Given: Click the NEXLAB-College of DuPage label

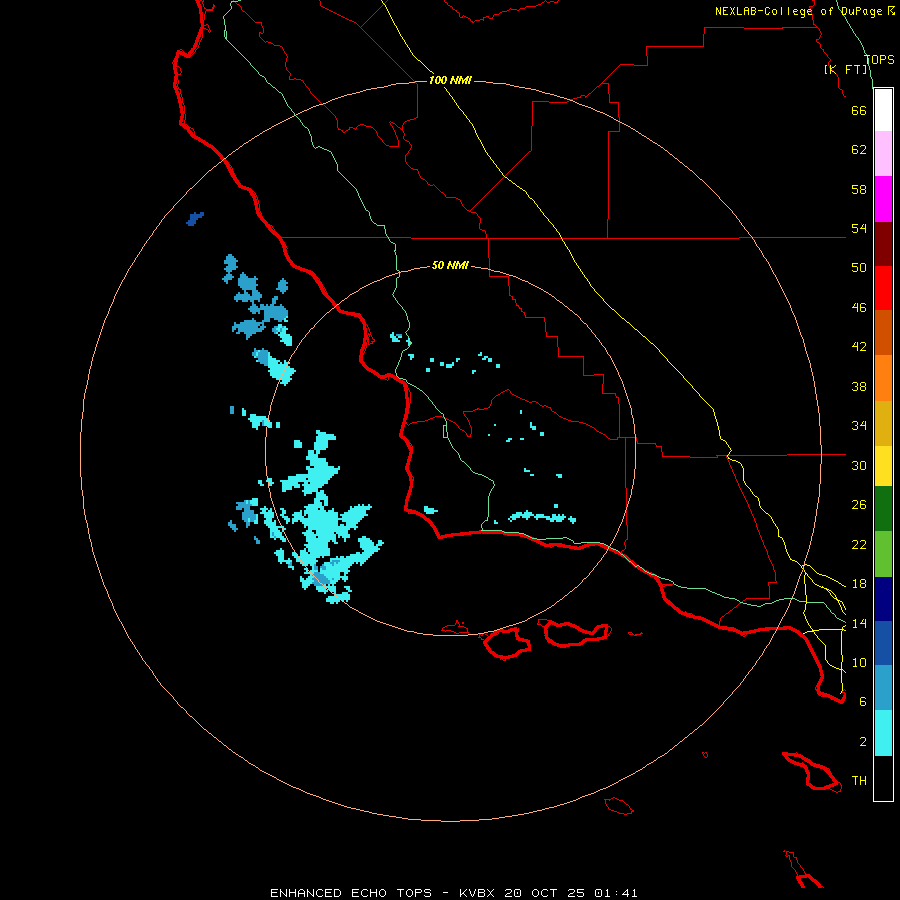Looking at the screenshot, I should (x=798, y=11).
